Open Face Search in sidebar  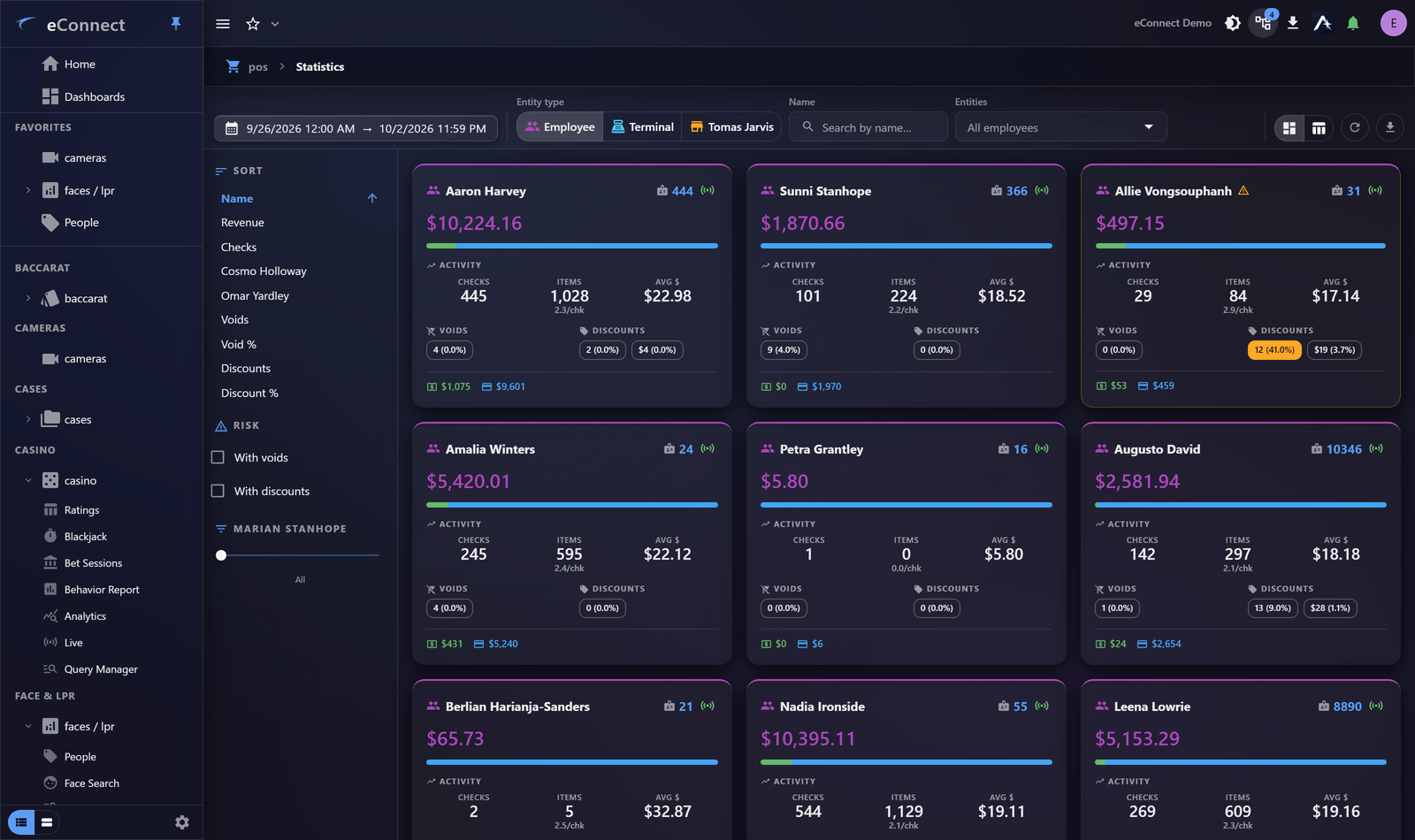(91, 783)
